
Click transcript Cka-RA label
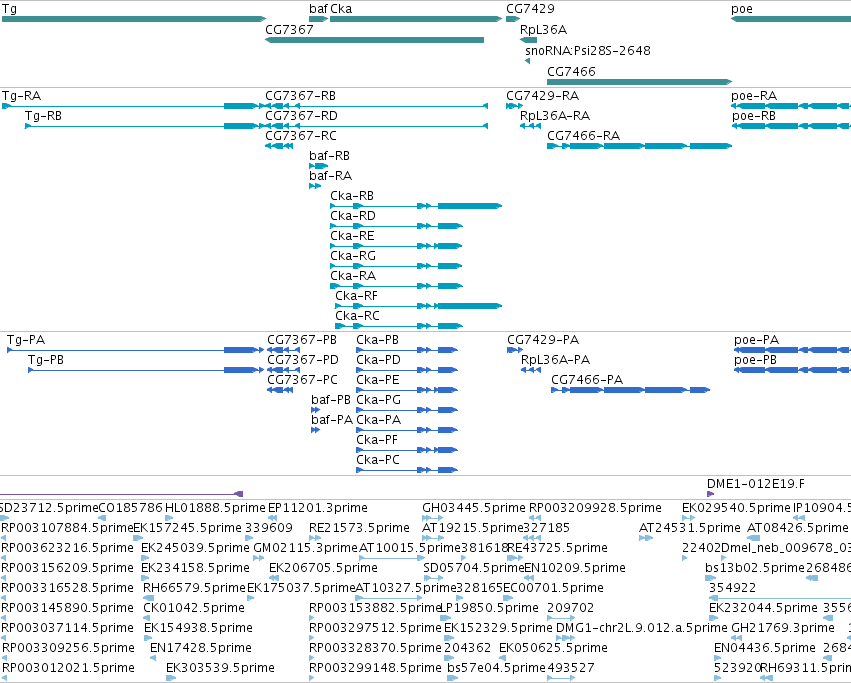[x=353, y=276]
